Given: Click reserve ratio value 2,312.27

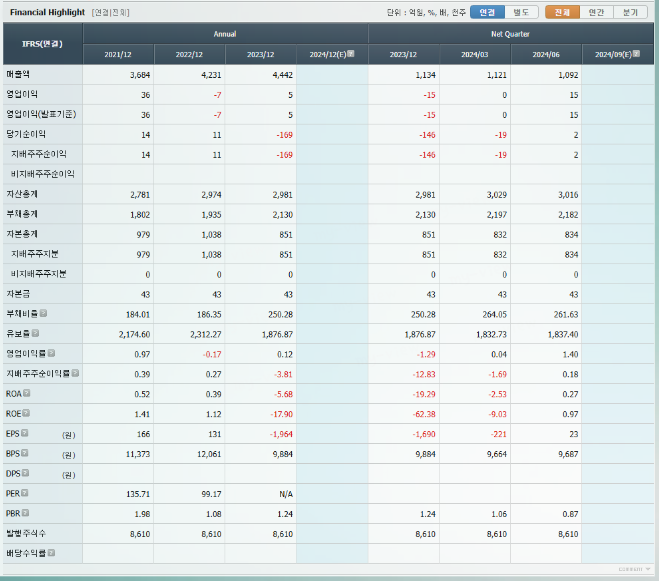Looking at the screenshot, I should [206, 335].
